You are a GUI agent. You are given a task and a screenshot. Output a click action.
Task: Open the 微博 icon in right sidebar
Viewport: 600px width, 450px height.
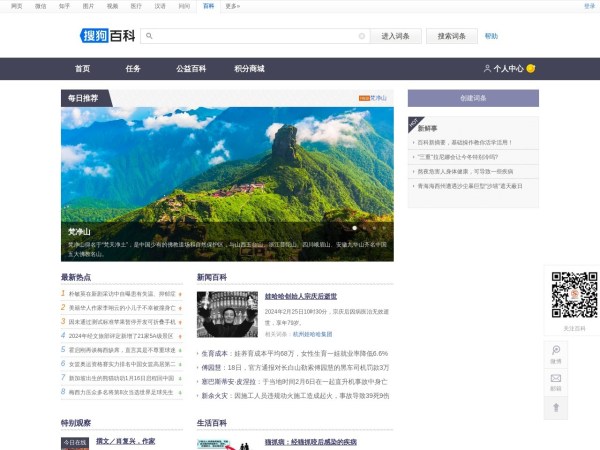pos(556,351)
